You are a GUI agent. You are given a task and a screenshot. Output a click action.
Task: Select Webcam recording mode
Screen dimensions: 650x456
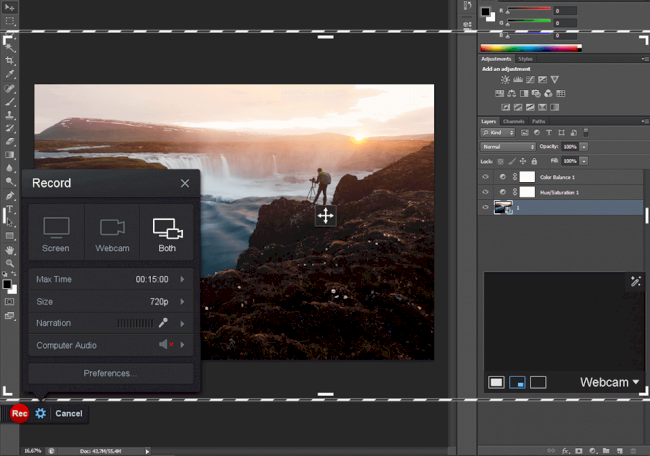(111, 233)
